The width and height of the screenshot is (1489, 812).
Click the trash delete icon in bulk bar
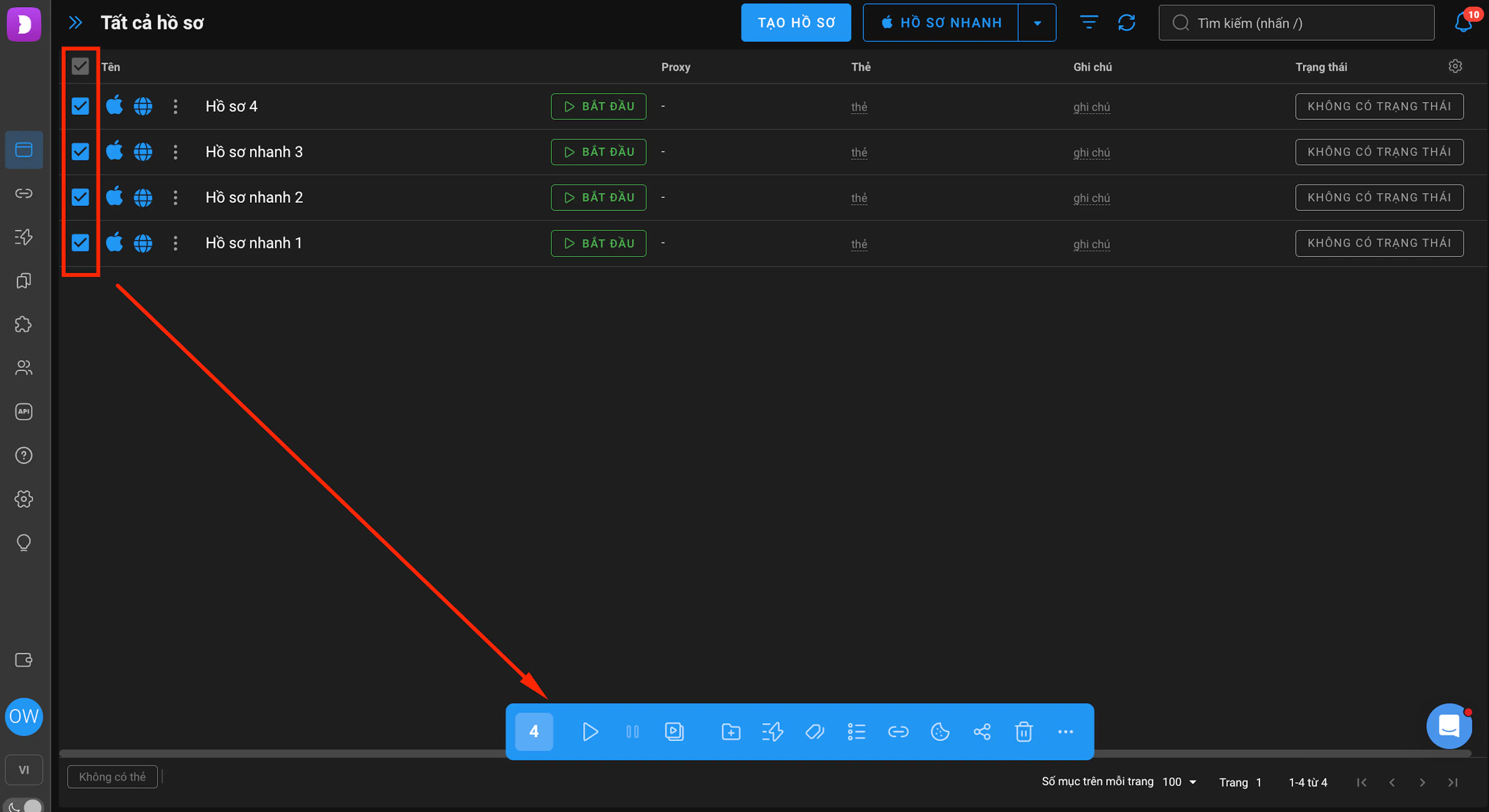[x=1024, y=732]
